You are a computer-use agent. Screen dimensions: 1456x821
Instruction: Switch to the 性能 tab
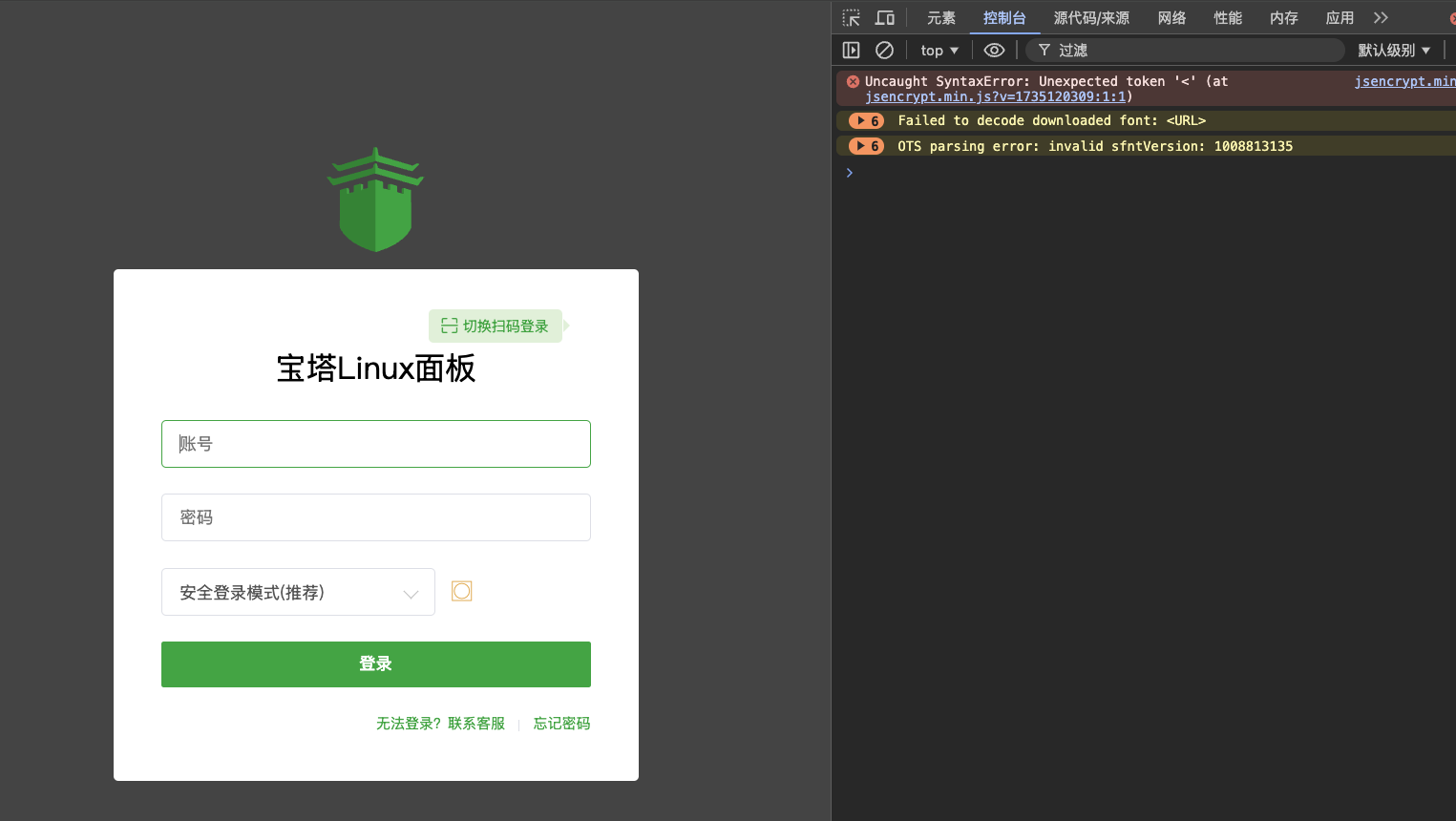1228,18
